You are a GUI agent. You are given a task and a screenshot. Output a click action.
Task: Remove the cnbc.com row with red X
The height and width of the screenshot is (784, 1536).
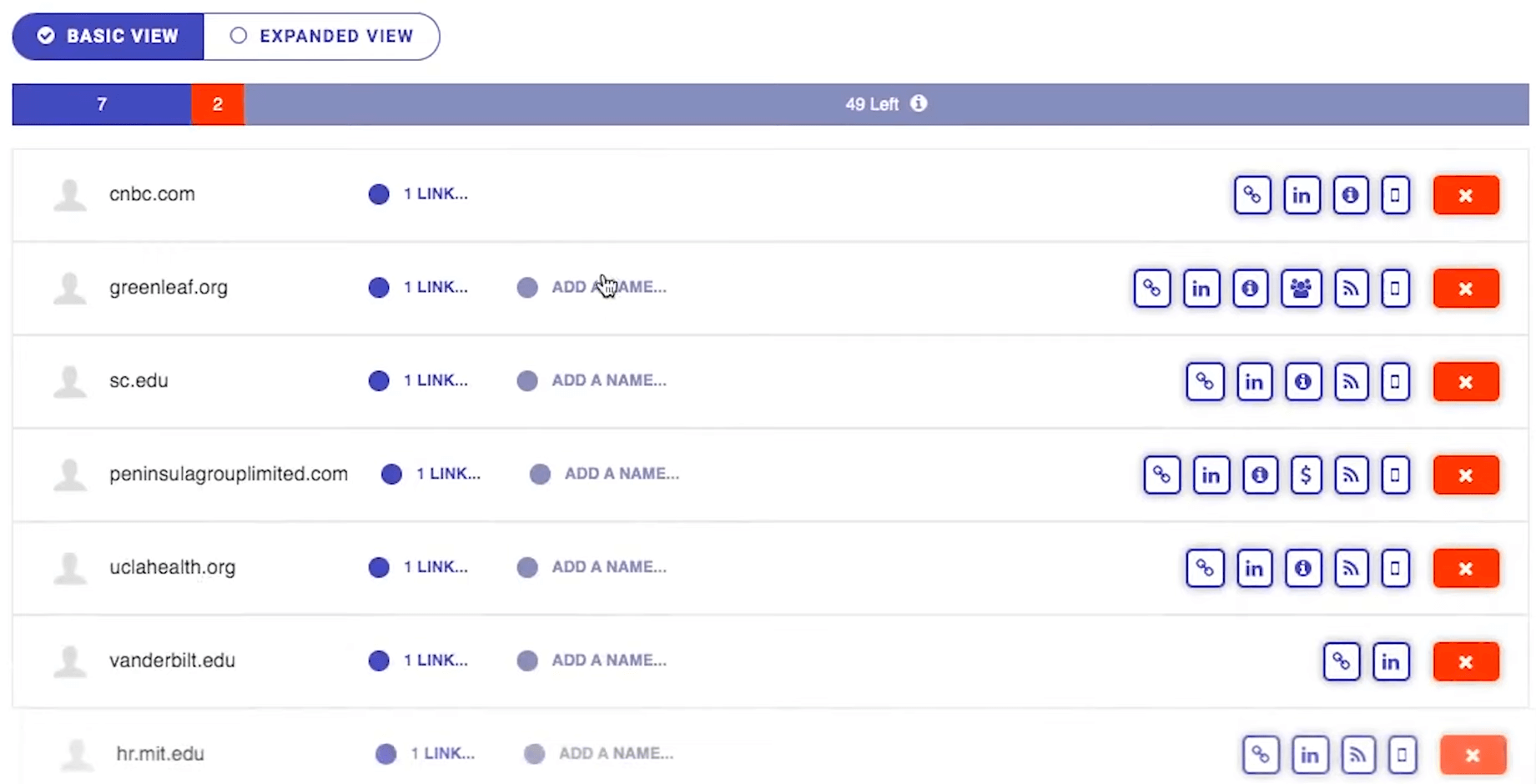(1466, 195)
